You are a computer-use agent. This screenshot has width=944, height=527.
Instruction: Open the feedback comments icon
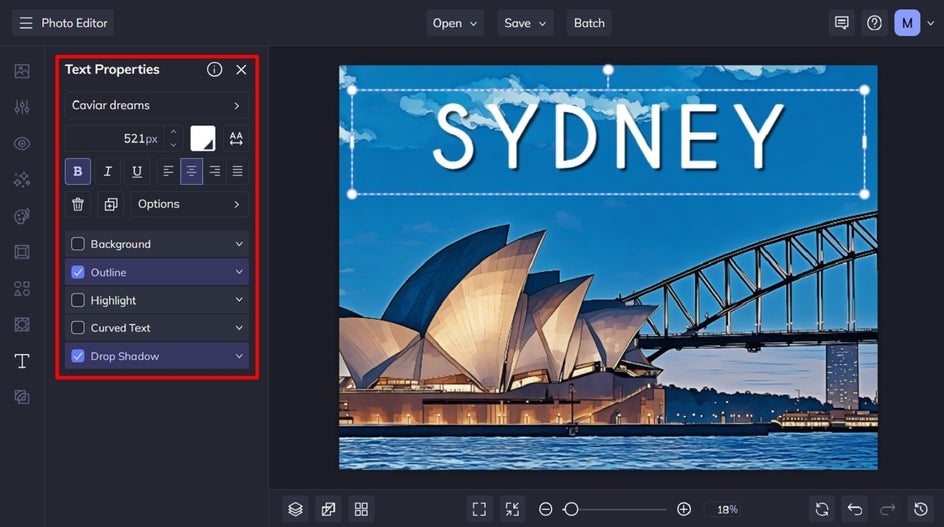(842, 23)
